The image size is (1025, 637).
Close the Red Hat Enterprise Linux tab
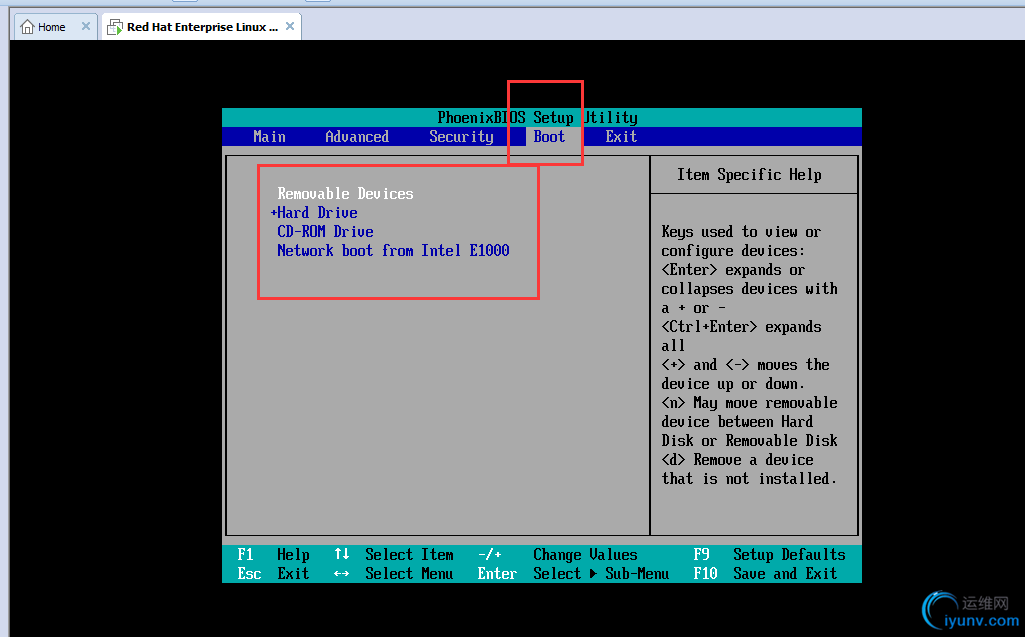click(290, 26)
